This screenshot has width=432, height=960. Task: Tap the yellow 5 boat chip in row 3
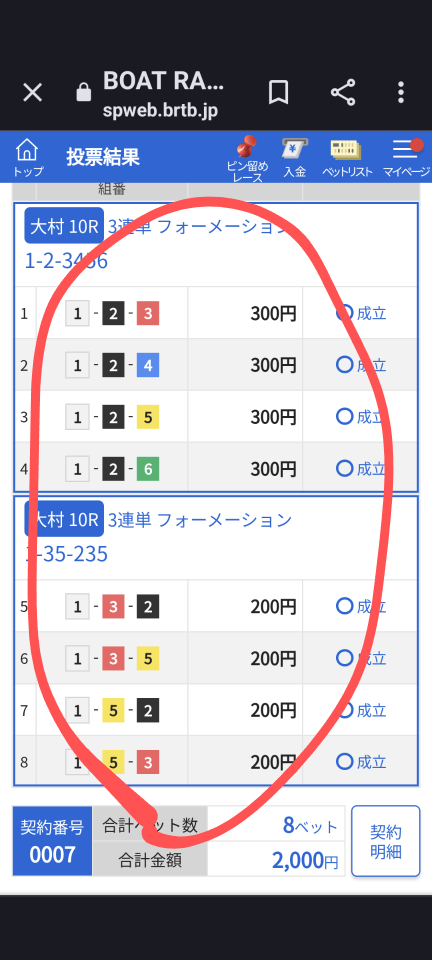click(x=148, y=417)
